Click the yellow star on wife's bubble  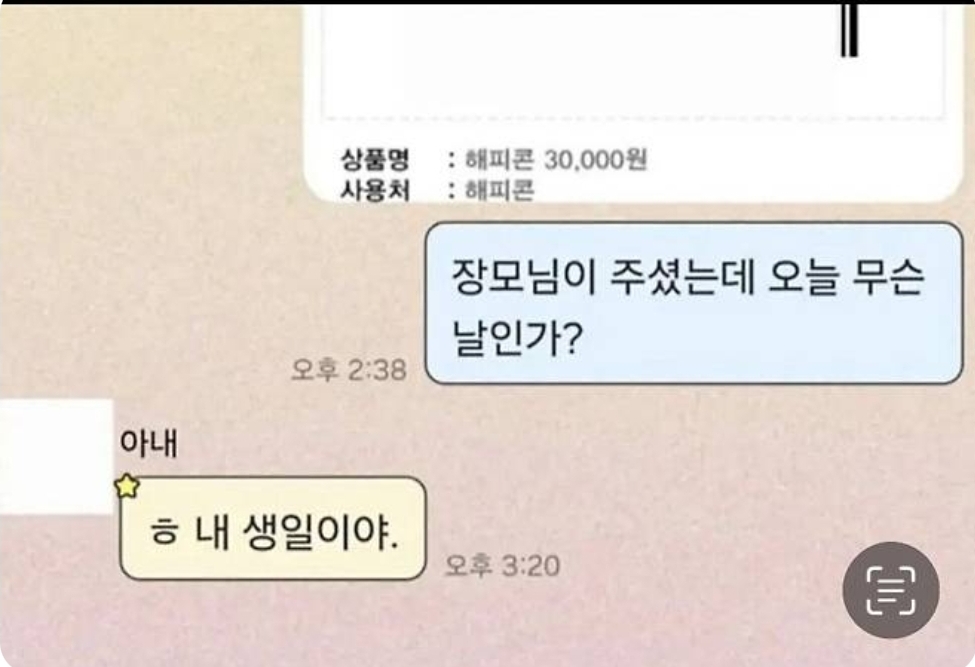coord(127,486)
